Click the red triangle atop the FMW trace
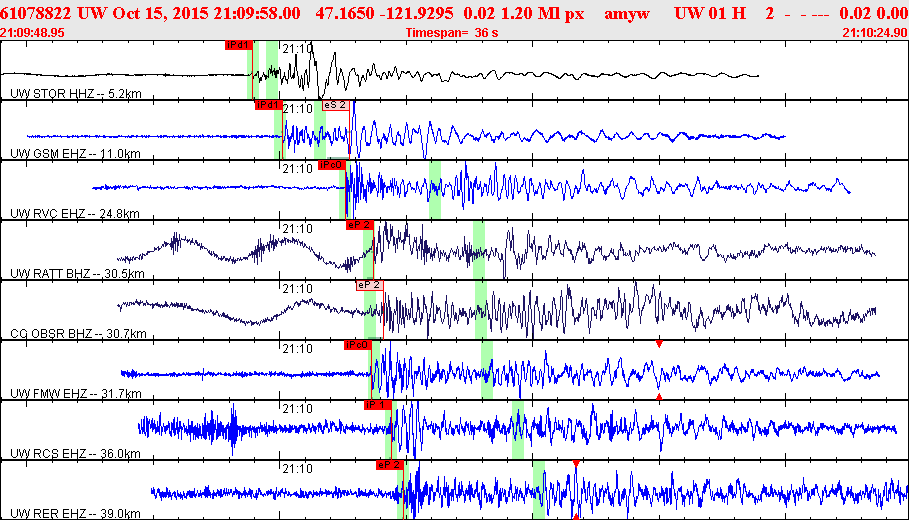Screen dimensions: 909x520 point(659,344)
